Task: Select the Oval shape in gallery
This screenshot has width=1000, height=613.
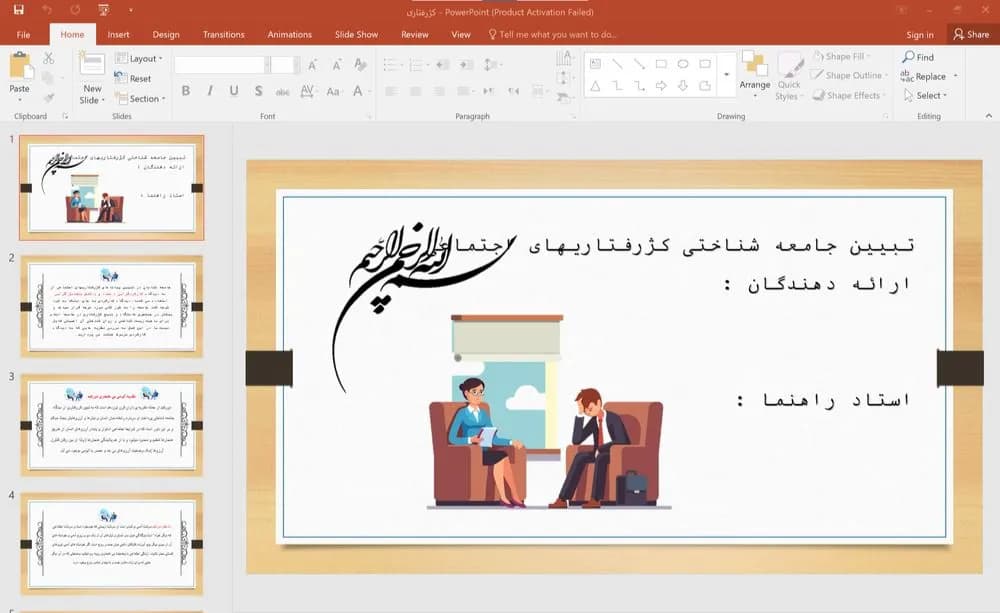Action: 683,64
